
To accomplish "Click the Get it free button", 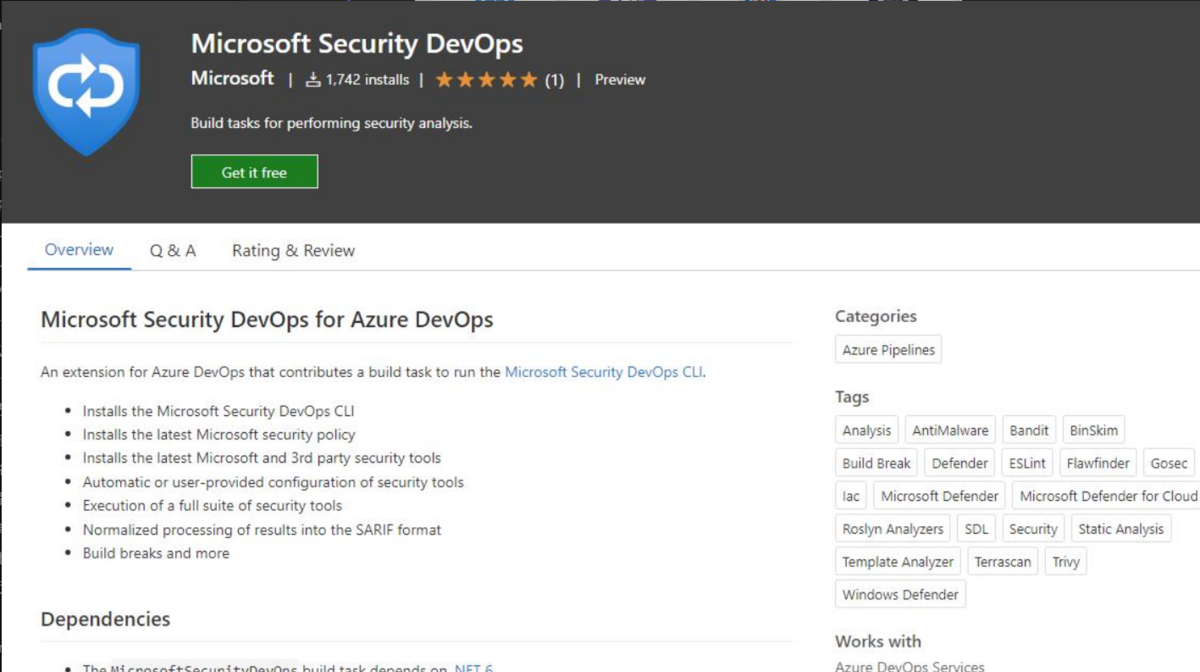I will (x=254, y=171).
